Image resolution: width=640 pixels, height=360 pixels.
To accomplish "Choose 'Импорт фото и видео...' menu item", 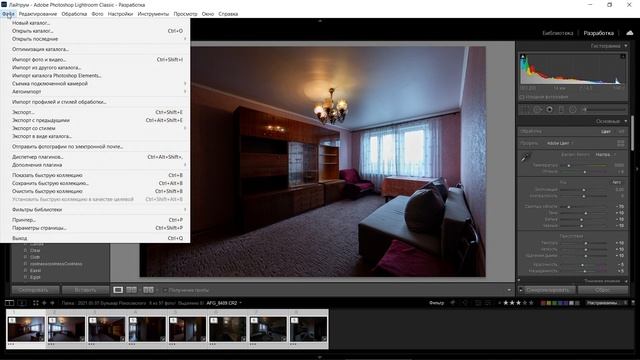I will coord(95,60).
